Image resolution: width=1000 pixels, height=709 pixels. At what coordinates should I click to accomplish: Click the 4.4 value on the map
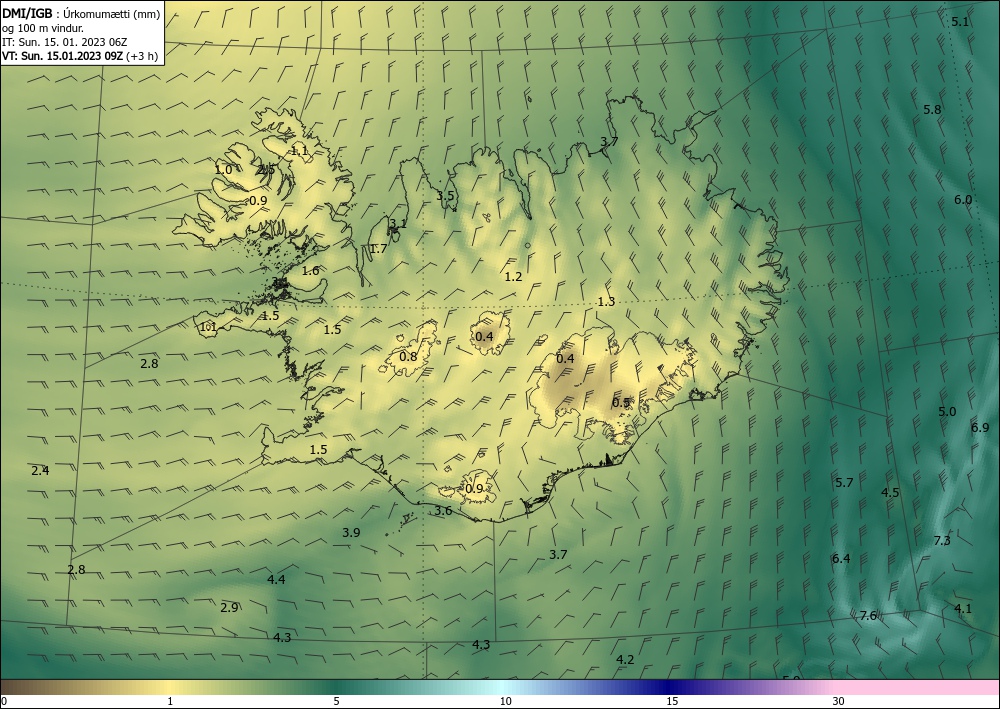tap(276, 580)
